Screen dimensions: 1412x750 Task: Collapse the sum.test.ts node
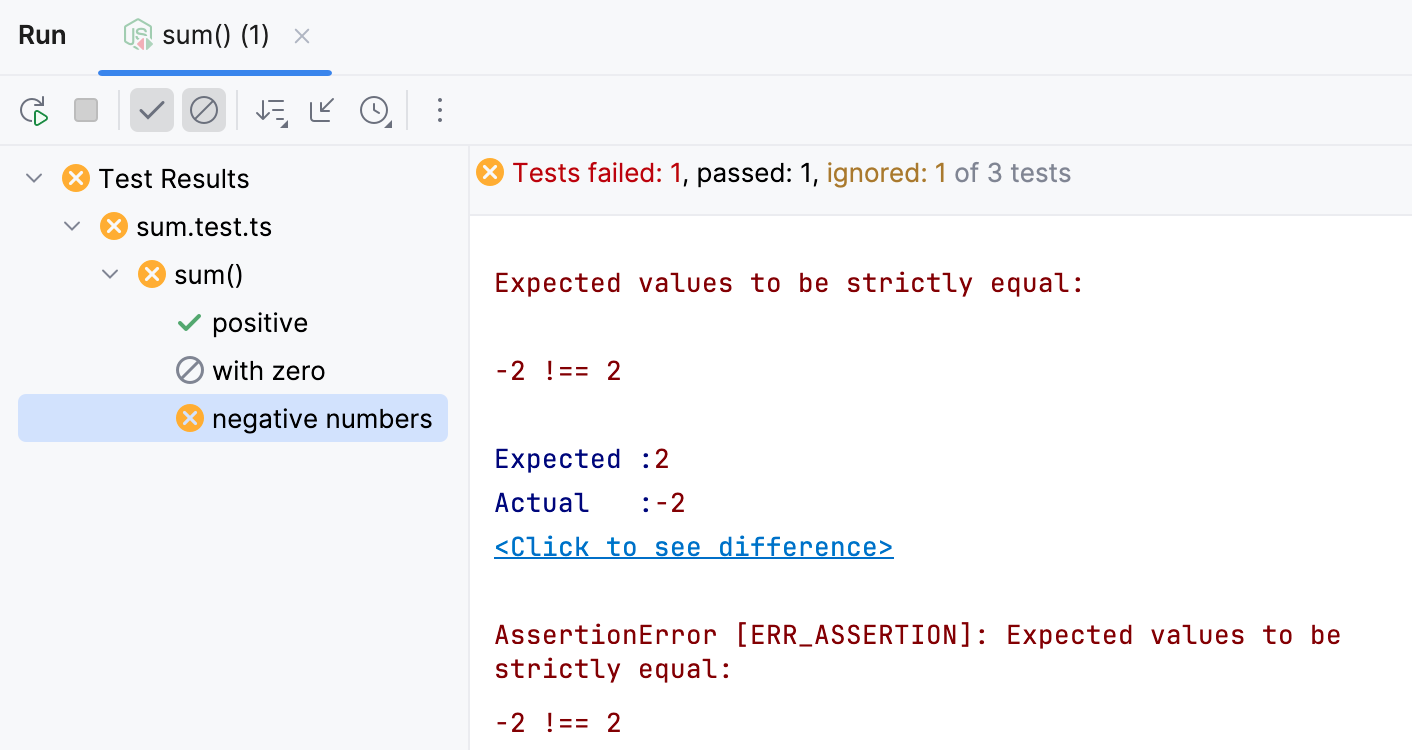click(72, 227)
